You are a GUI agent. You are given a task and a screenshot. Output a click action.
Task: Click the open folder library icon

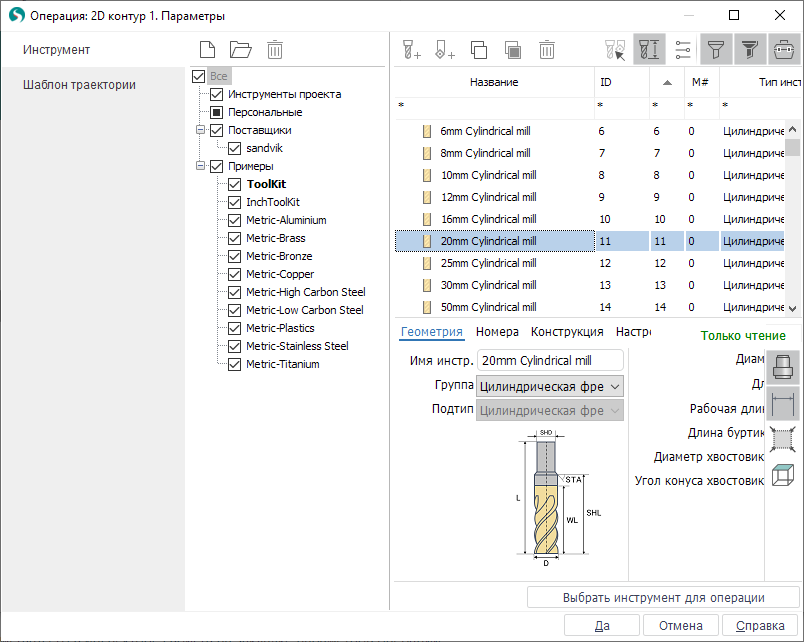[x=240, y=49]
